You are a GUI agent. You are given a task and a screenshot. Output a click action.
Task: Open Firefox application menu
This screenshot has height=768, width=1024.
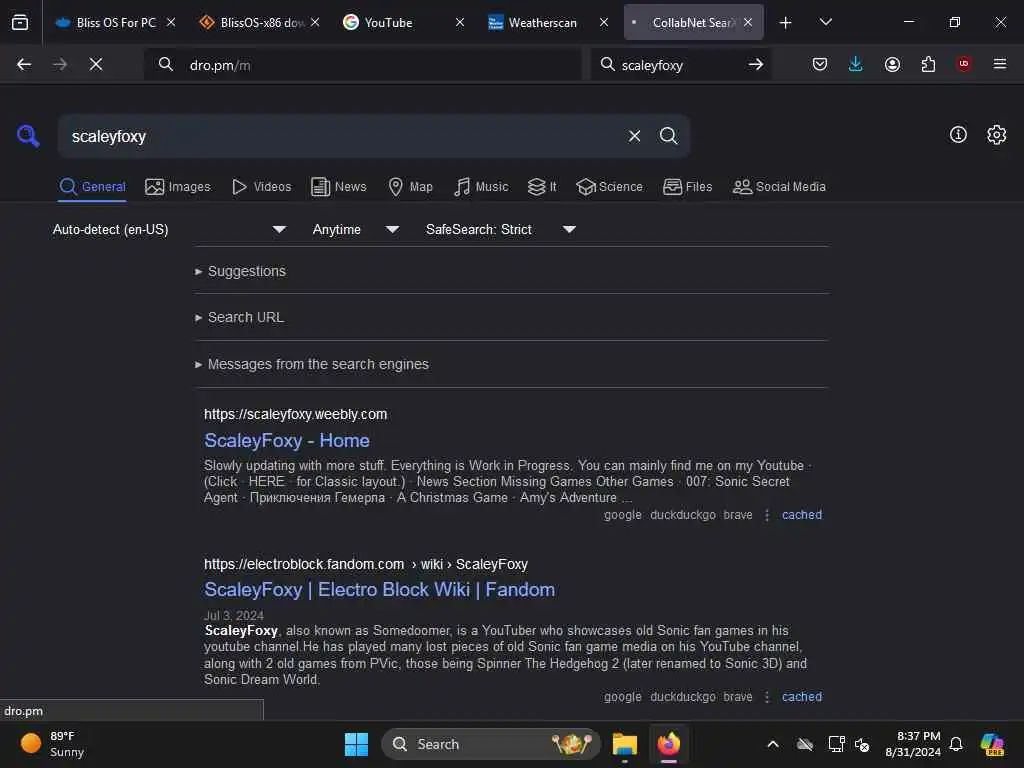pyautogui.click(x=1000, y=64)
